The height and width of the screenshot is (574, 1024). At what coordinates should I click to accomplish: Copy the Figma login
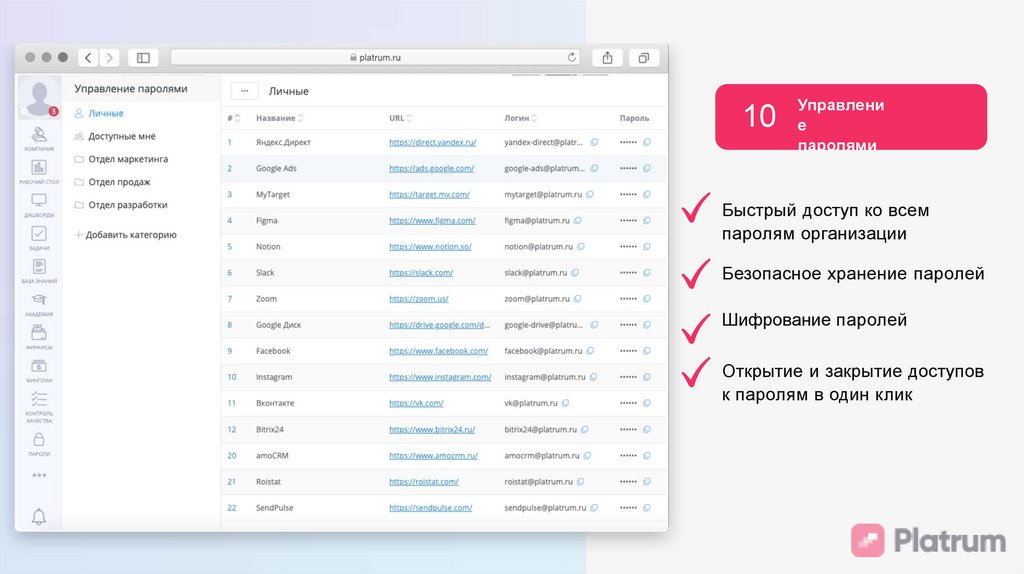tap(577, 221)
